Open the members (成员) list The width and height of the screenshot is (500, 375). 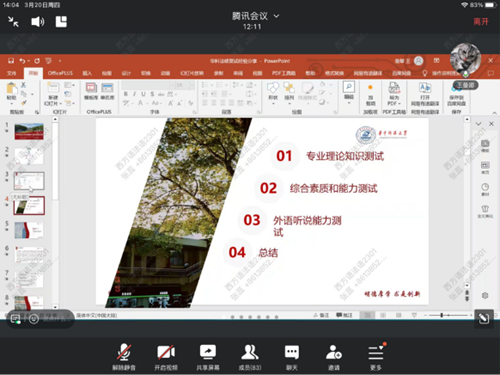[250, 357]
